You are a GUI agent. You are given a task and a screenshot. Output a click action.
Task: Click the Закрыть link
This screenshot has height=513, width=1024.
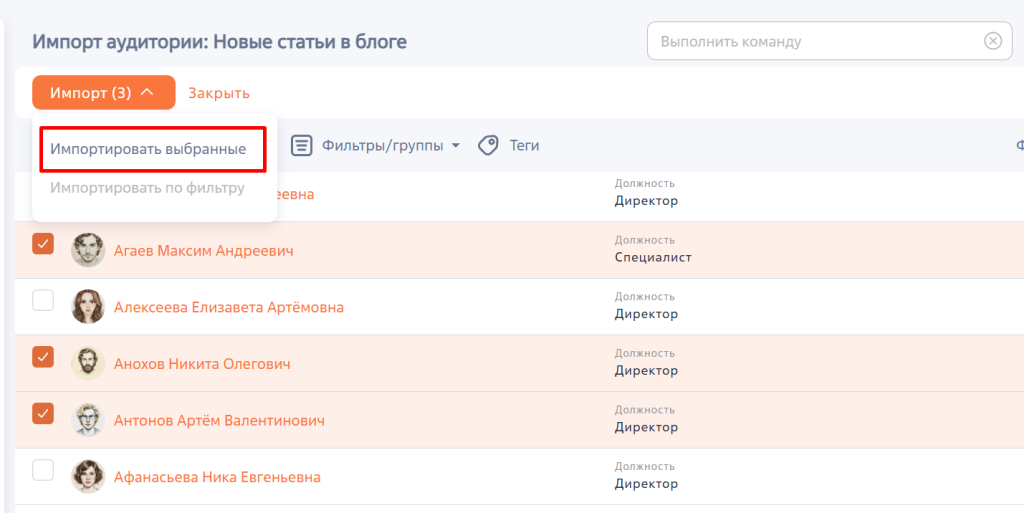tap(219, 93)
